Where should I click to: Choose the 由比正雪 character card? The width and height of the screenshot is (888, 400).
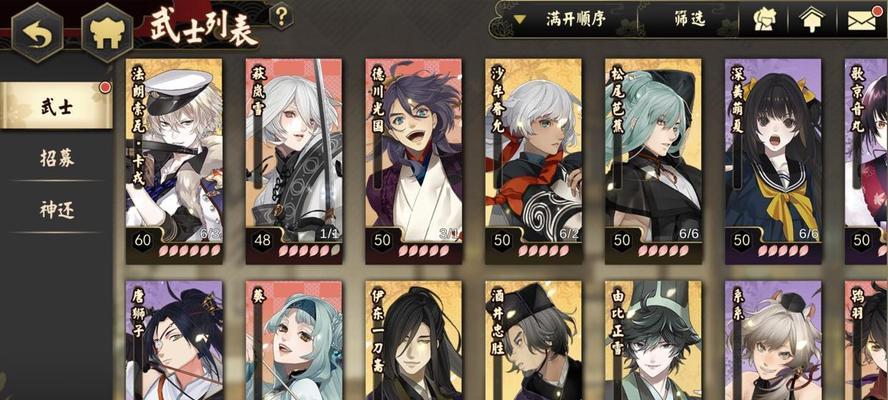coord(653,340)
